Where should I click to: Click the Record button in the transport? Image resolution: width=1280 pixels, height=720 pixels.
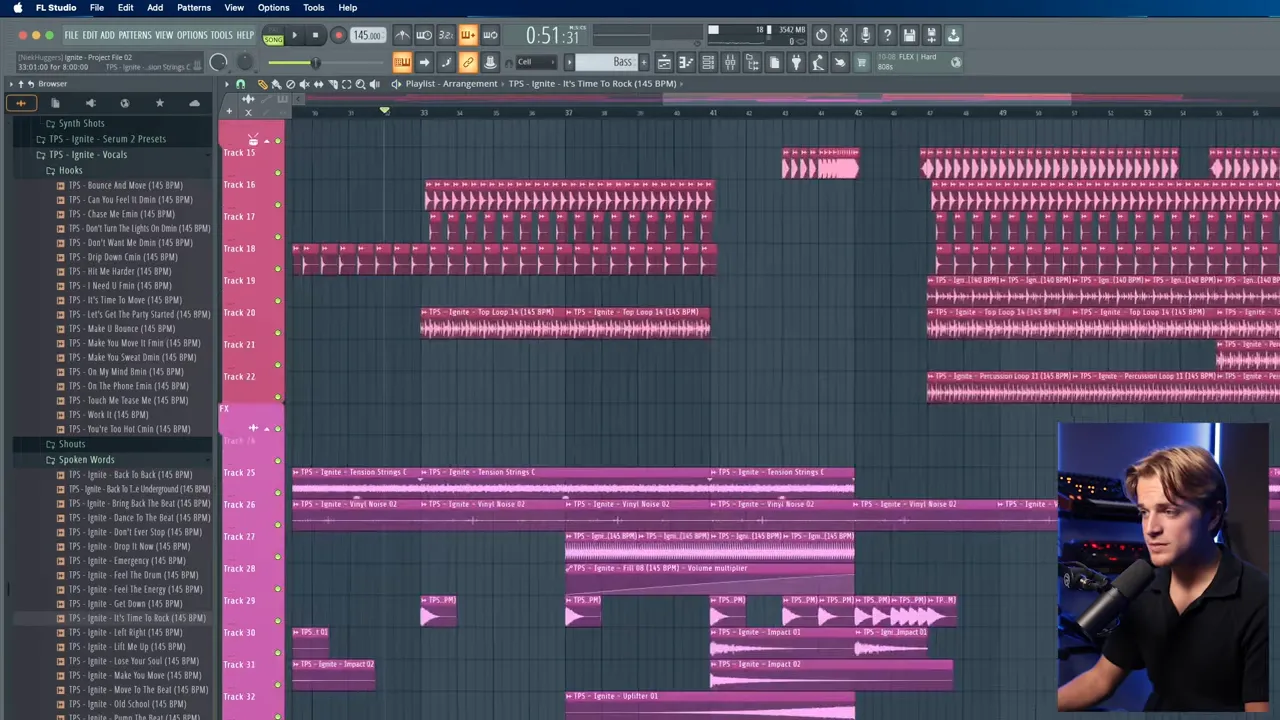338,35
